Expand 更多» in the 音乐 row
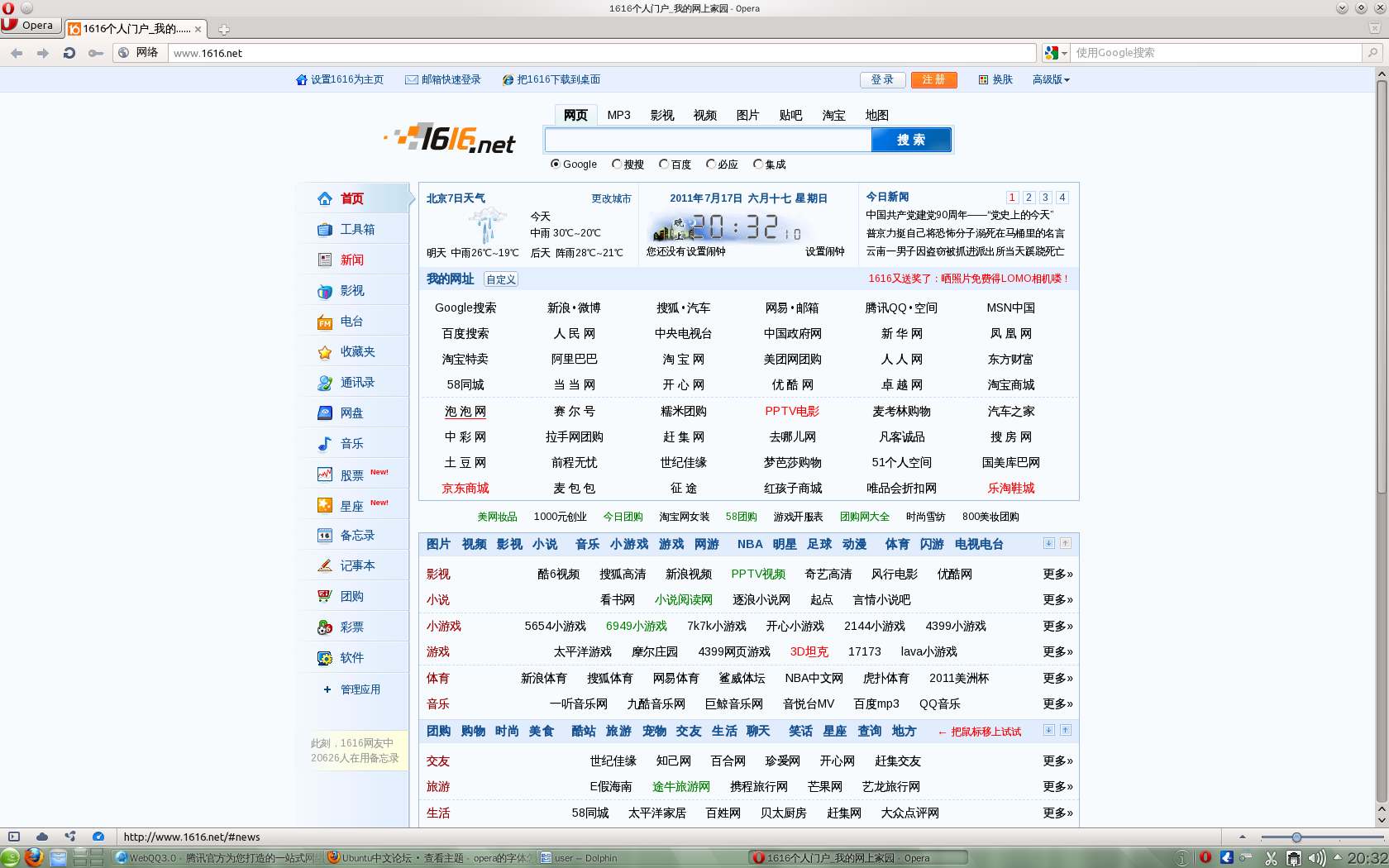Image resolution: width=1389 pixels, height=868 pixels. tap(1057, 703)
